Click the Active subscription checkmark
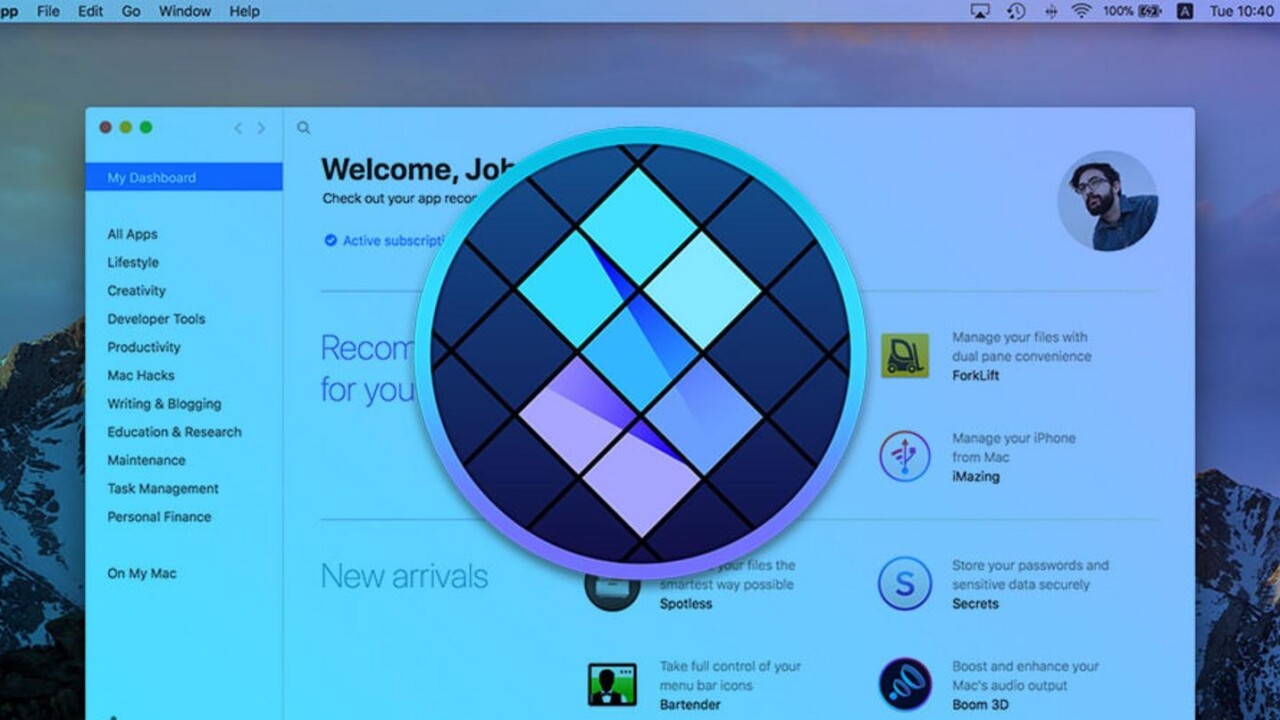This screenshot has height=720, width=1280. click(x=330, y=240)
